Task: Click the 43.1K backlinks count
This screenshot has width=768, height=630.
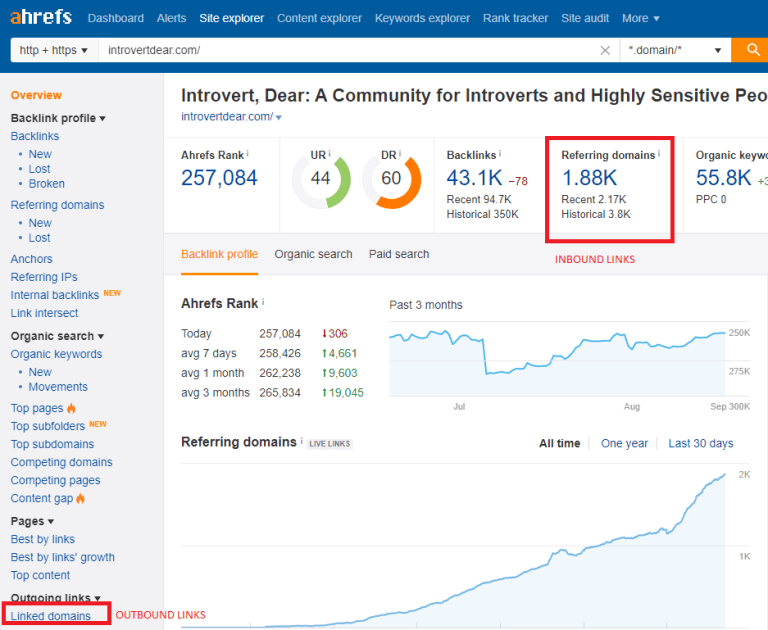Action: pyautogui.click(x=474, y=178)
